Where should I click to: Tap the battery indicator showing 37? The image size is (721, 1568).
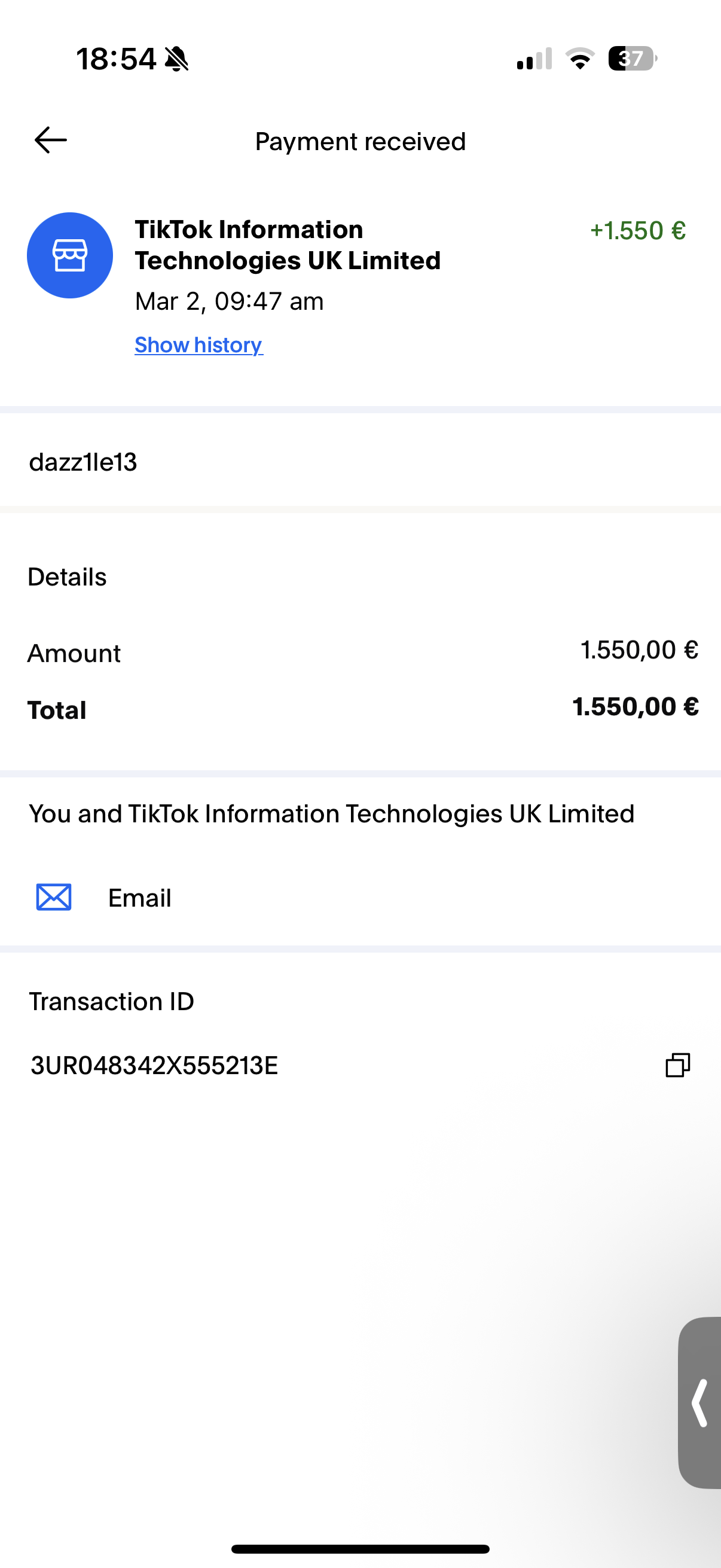[x=632, y=59]
